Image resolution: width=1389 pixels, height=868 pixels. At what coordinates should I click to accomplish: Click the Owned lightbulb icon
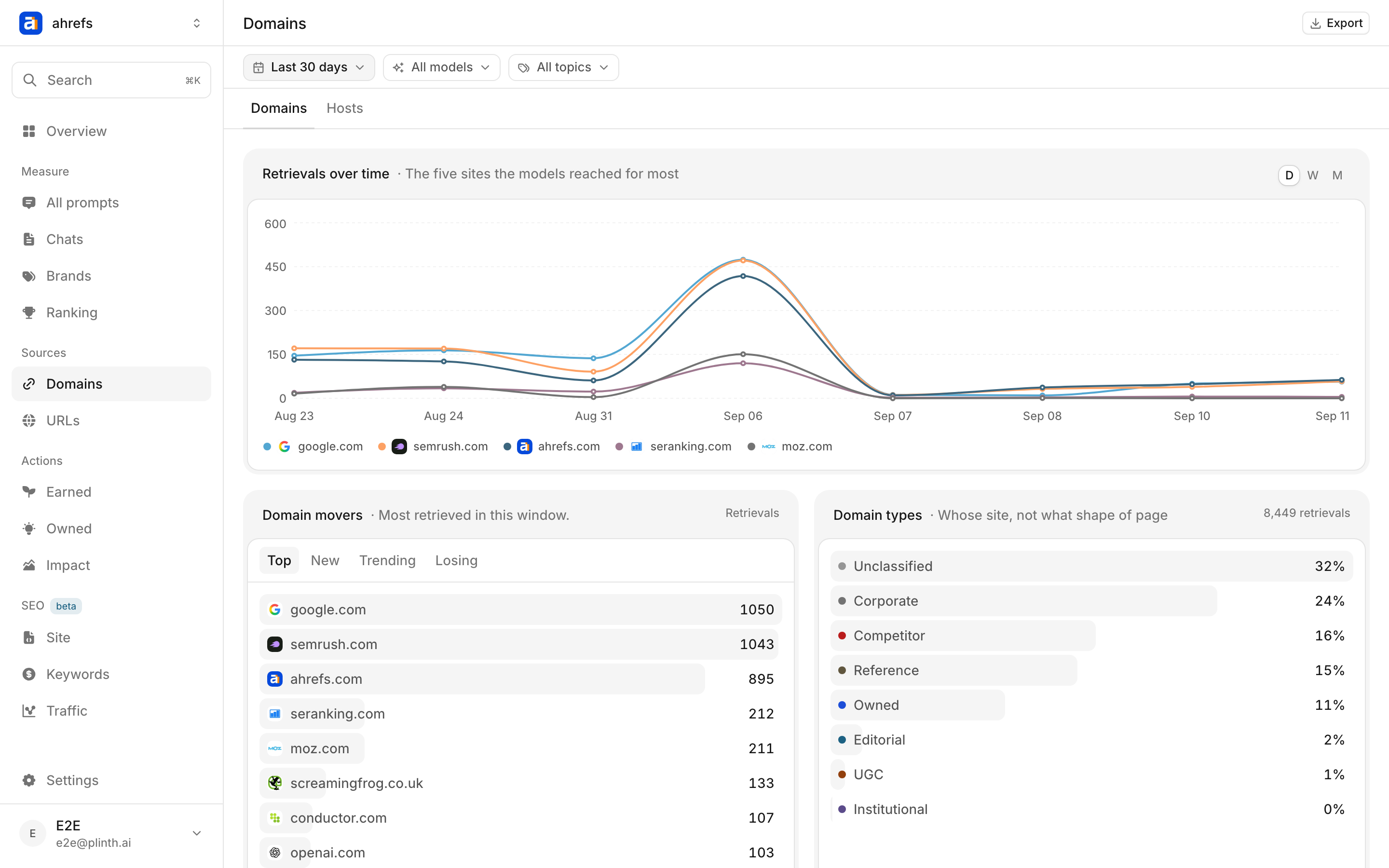[x=29, y=529]
